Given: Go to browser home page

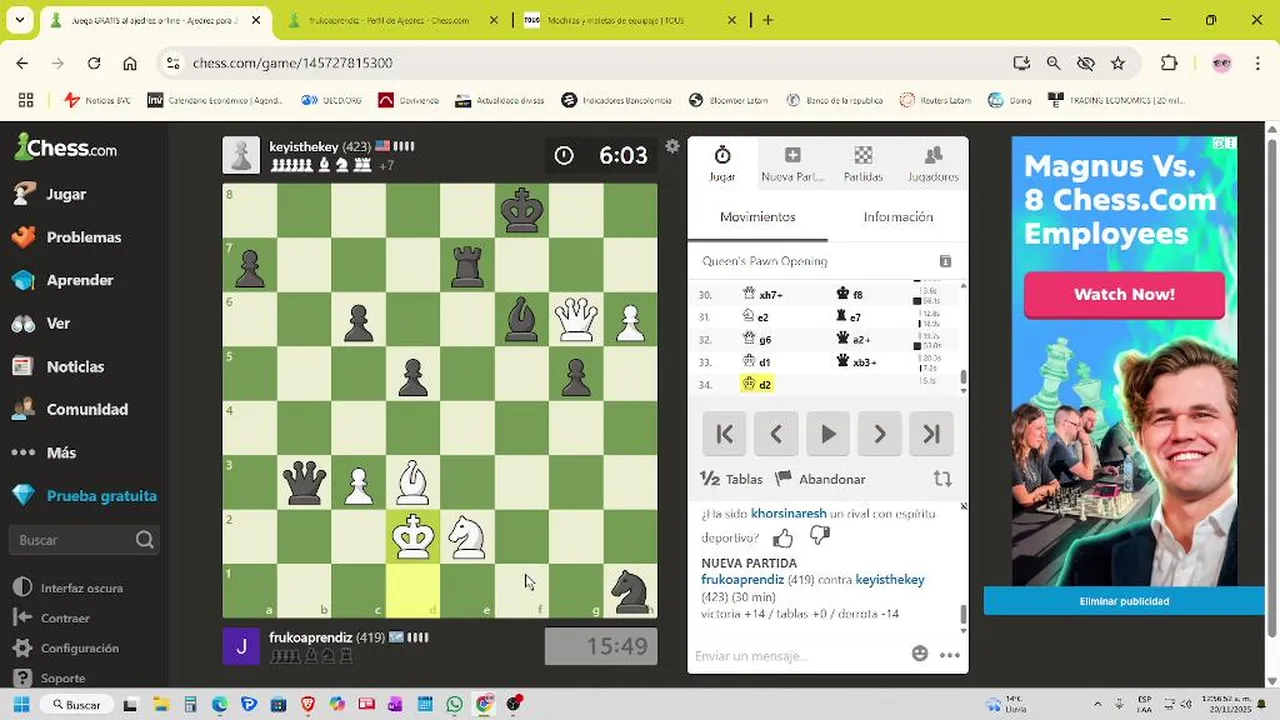Looking at the screenshot, I should point(130,63).
